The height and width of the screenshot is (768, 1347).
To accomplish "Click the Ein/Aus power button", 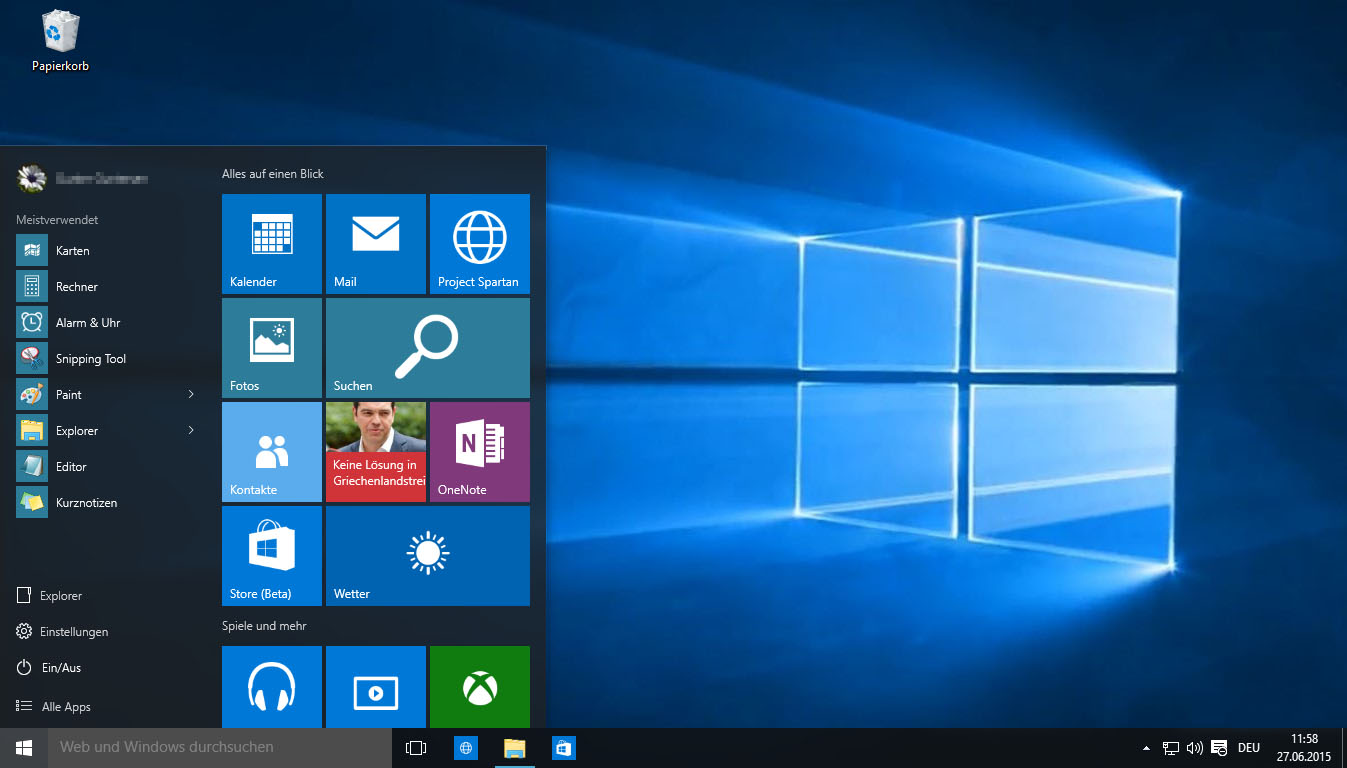I will click(60, 668).
